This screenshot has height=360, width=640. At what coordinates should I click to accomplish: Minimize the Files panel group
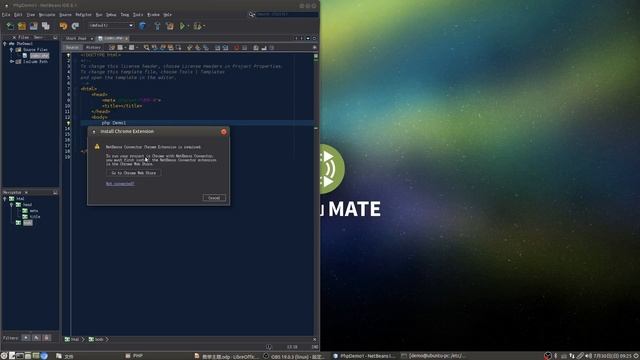[x=55, y=38]
